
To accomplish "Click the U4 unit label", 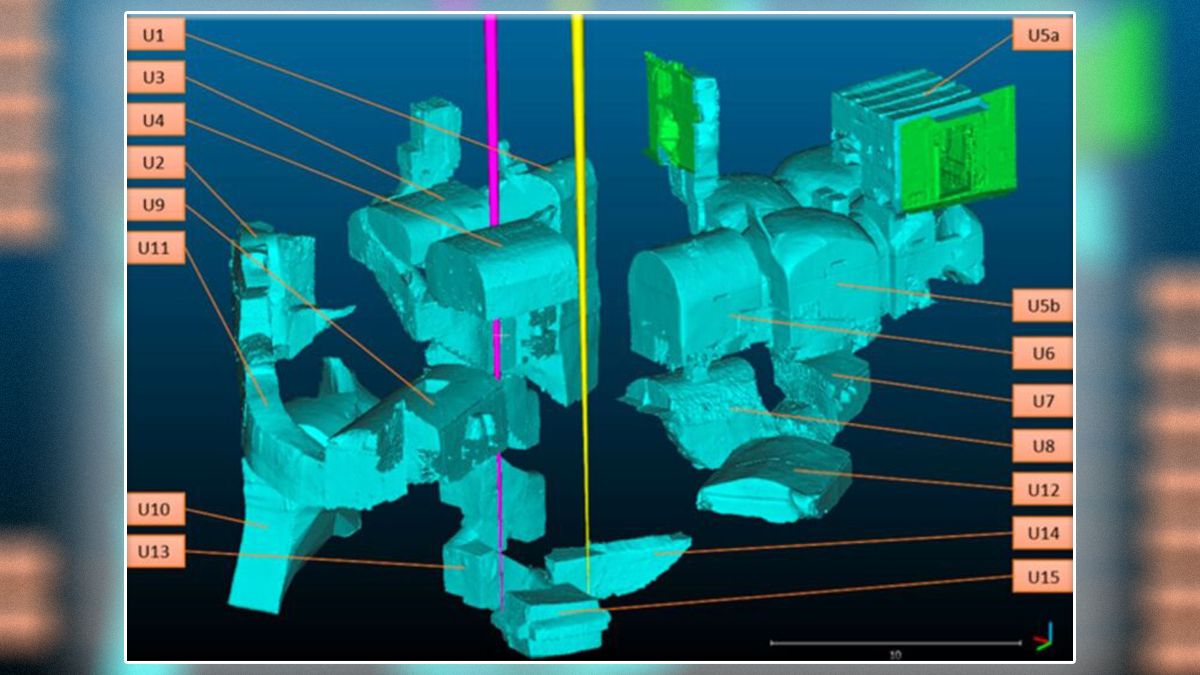I will (156, 119).
